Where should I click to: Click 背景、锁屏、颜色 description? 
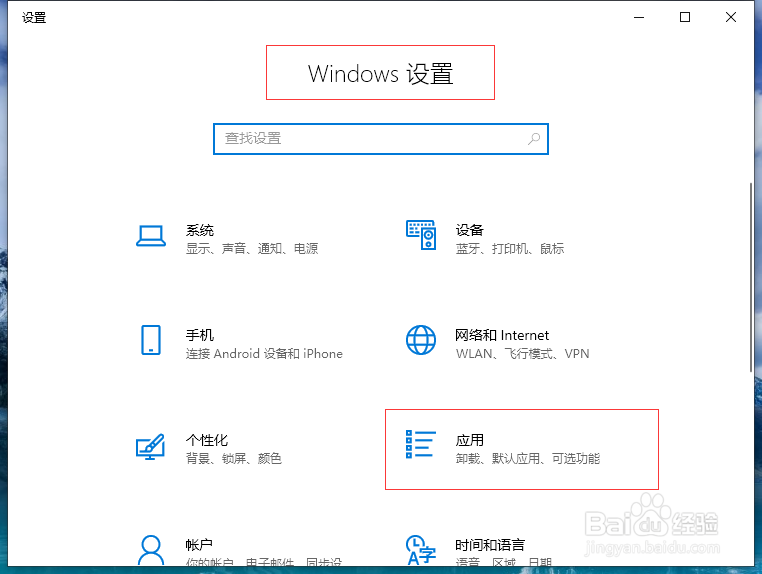[x=234, y=458]
